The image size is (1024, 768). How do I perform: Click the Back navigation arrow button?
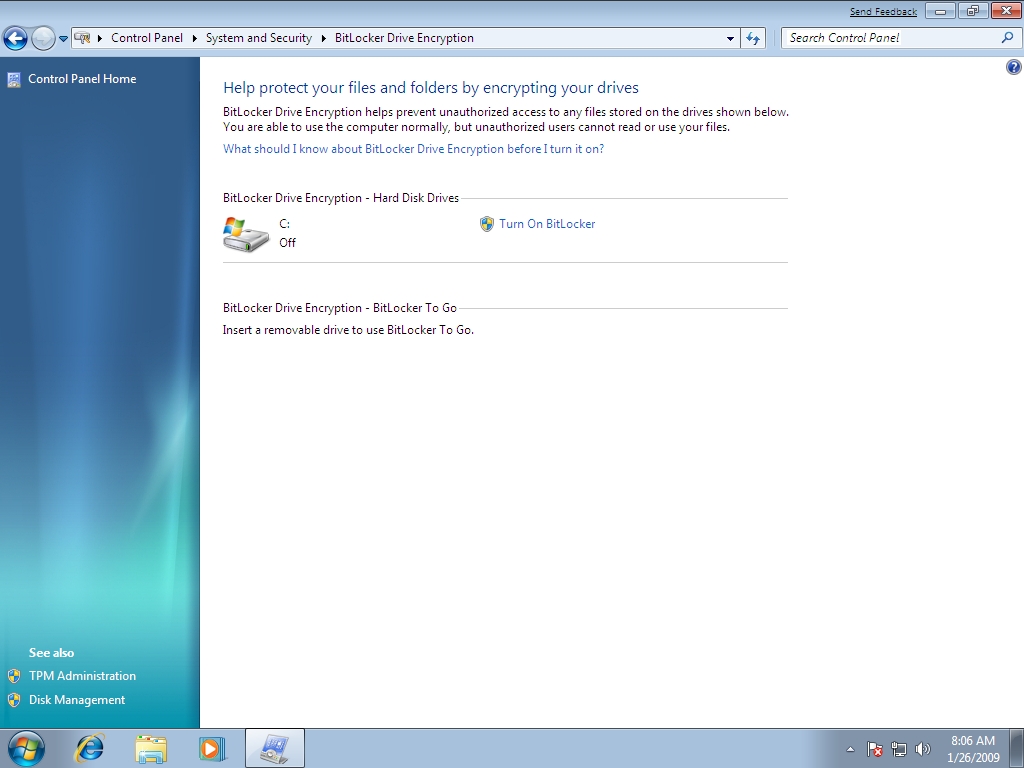point(16,38)
